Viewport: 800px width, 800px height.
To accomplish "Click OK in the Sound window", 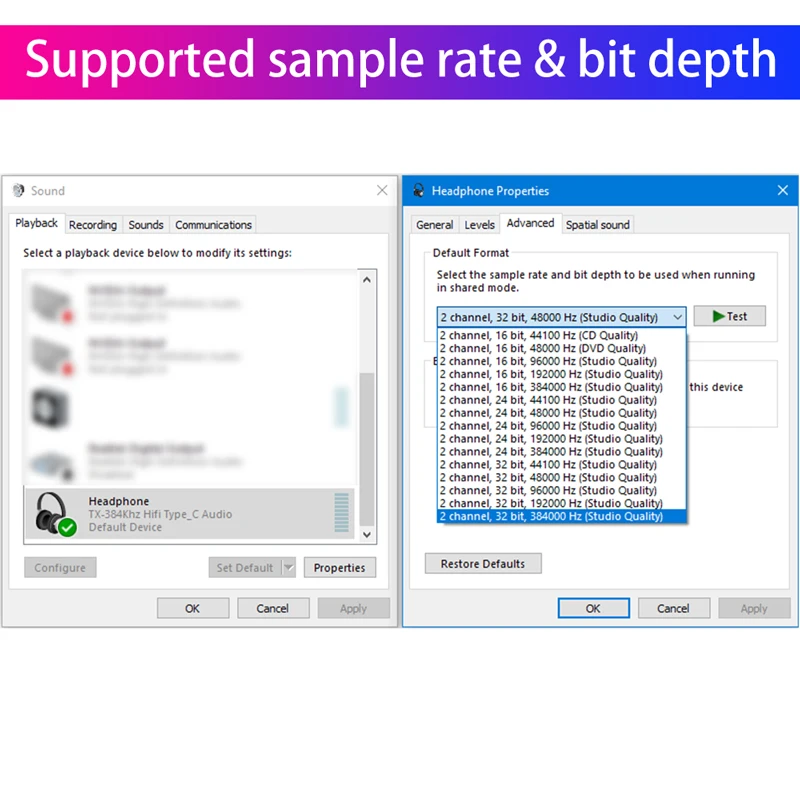I will (193, 608).
